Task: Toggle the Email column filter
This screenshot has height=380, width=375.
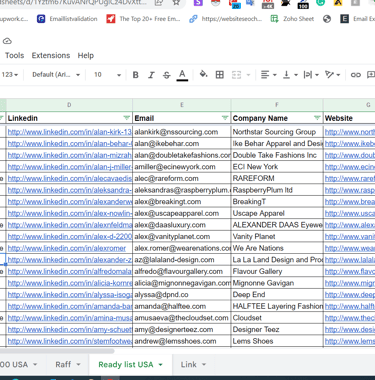Action: click(225, 118)
